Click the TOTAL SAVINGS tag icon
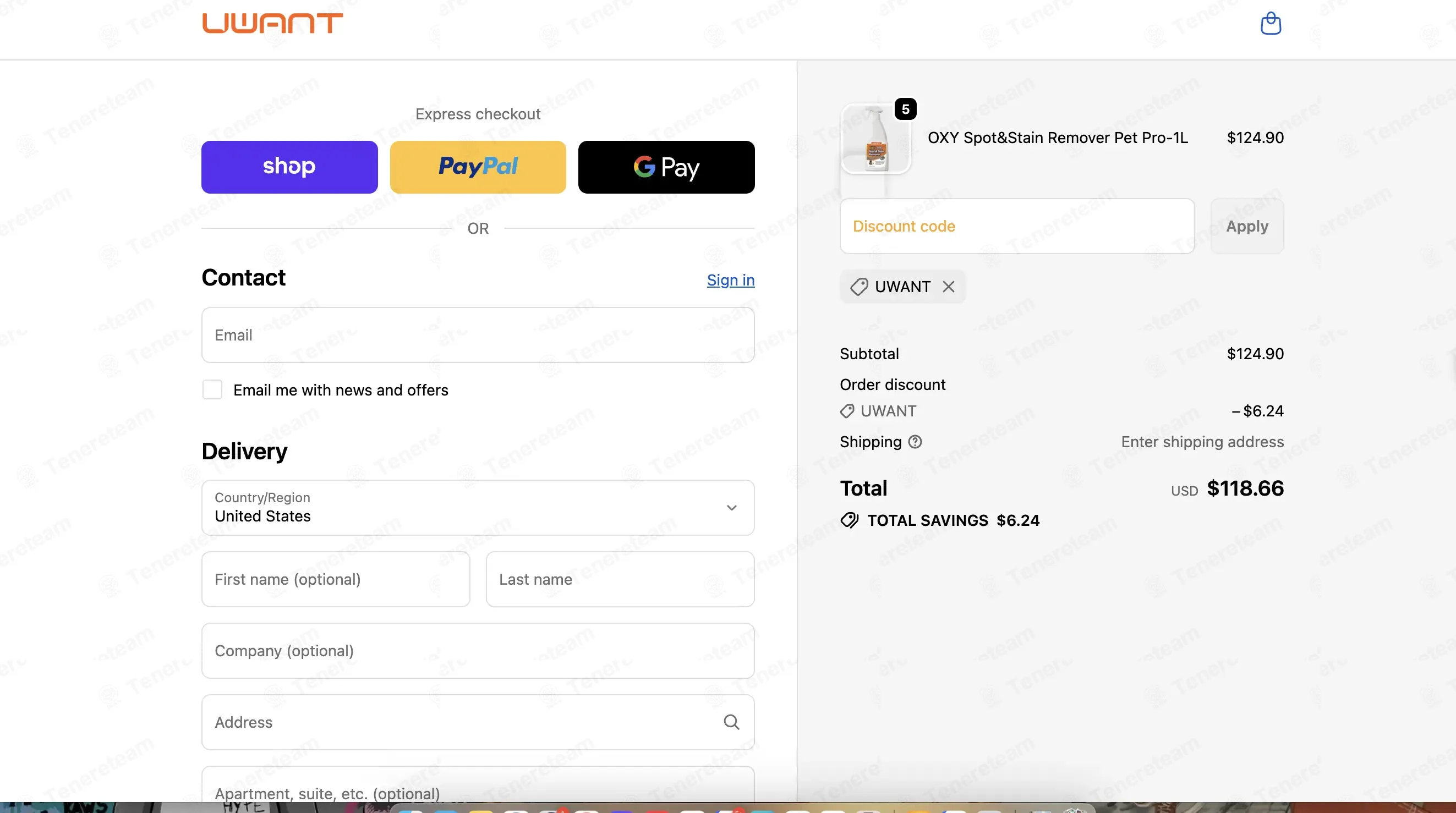 (x=850, y=520)
